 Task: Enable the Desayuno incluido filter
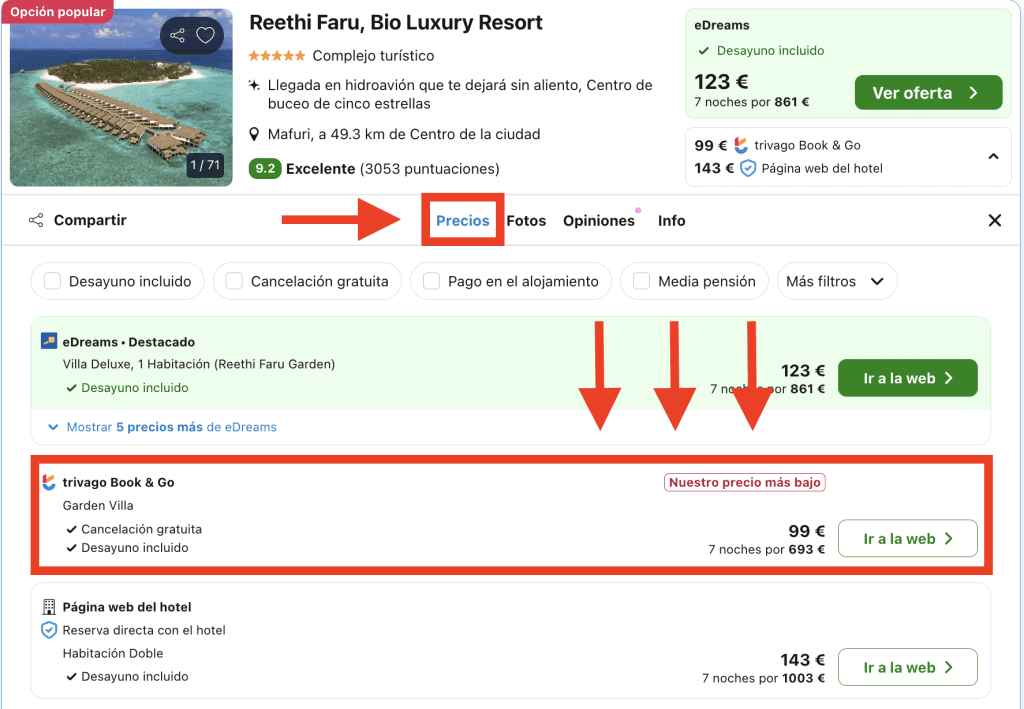pos(53,281)
